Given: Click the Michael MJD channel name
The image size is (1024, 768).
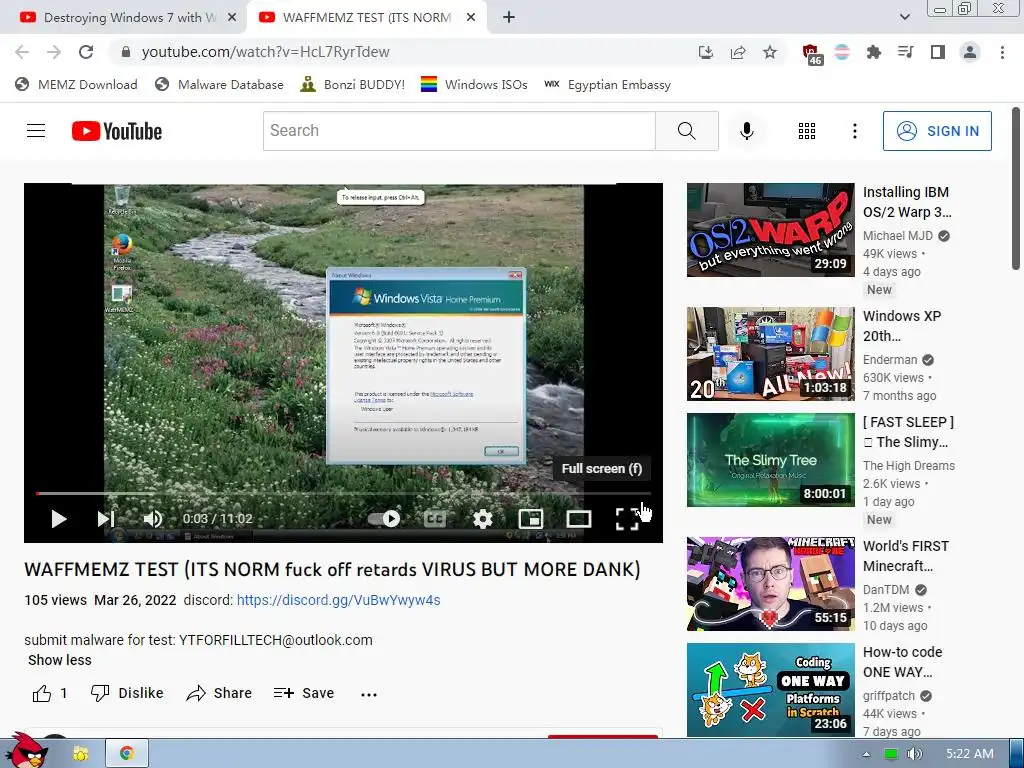Looking at the screenshot, I should coord(898,236).
